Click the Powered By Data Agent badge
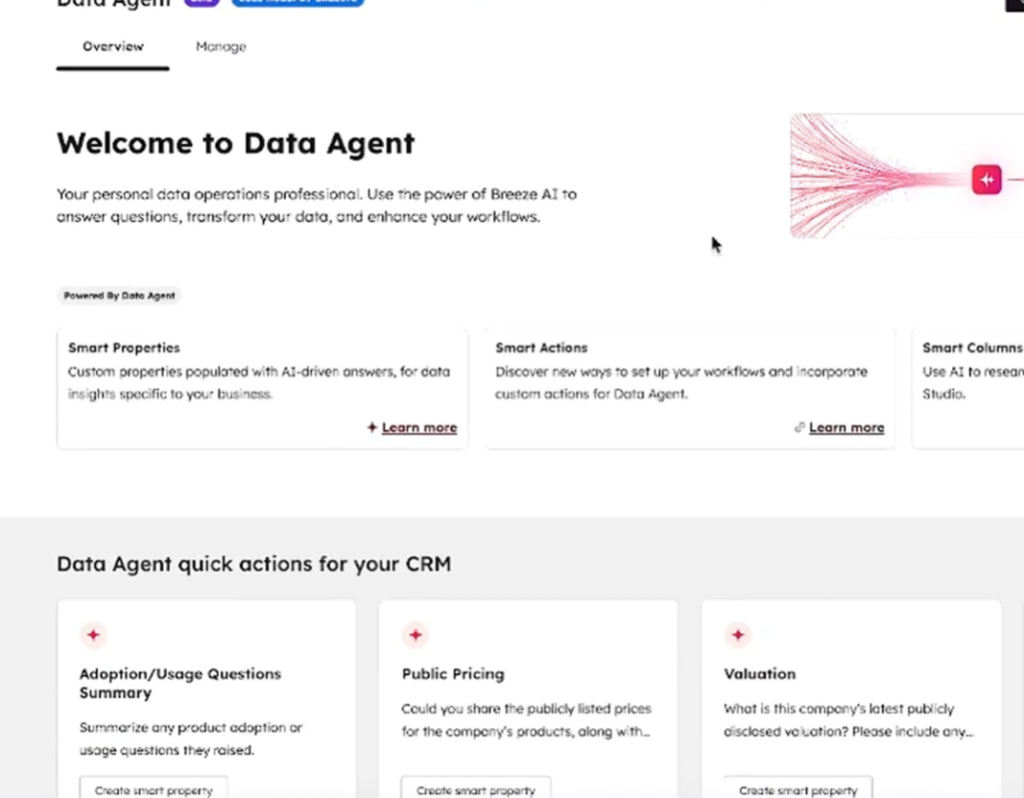The image size is (1024, 798). pyautogui.click(x=119, y=296)
